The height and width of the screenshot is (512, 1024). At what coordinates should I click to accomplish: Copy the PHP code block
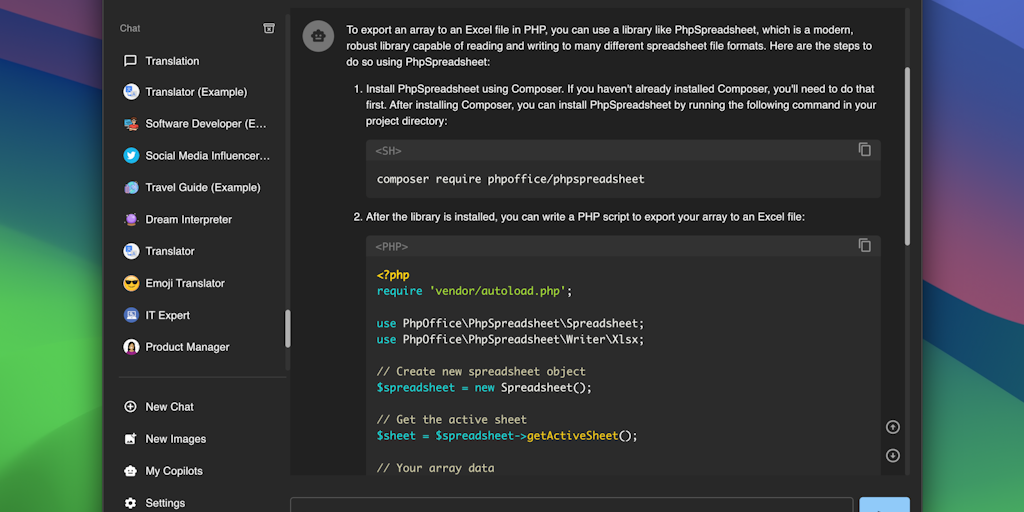coord(864,246)
